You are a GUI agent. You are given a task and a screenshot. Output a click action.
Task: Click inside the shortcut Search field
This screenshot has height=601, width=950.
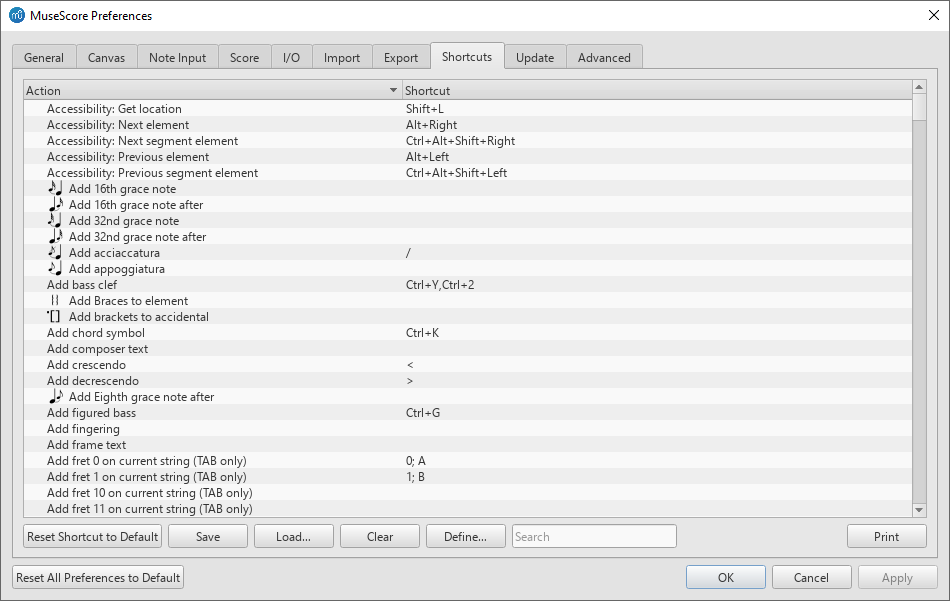click(x=594, y=536)
